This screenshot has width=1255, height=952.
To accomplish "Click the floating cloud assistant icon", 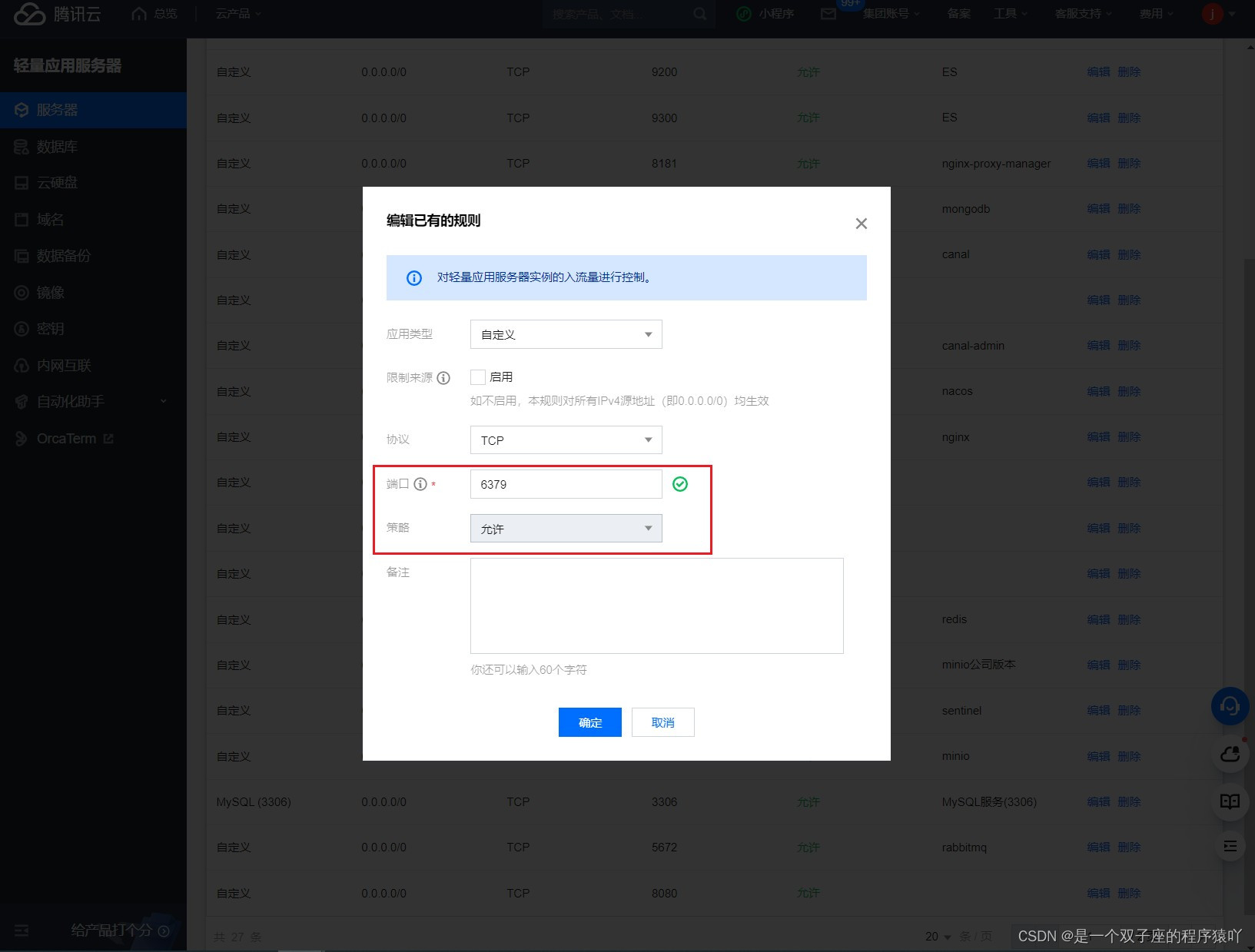I will click(x=1230, y=755).
